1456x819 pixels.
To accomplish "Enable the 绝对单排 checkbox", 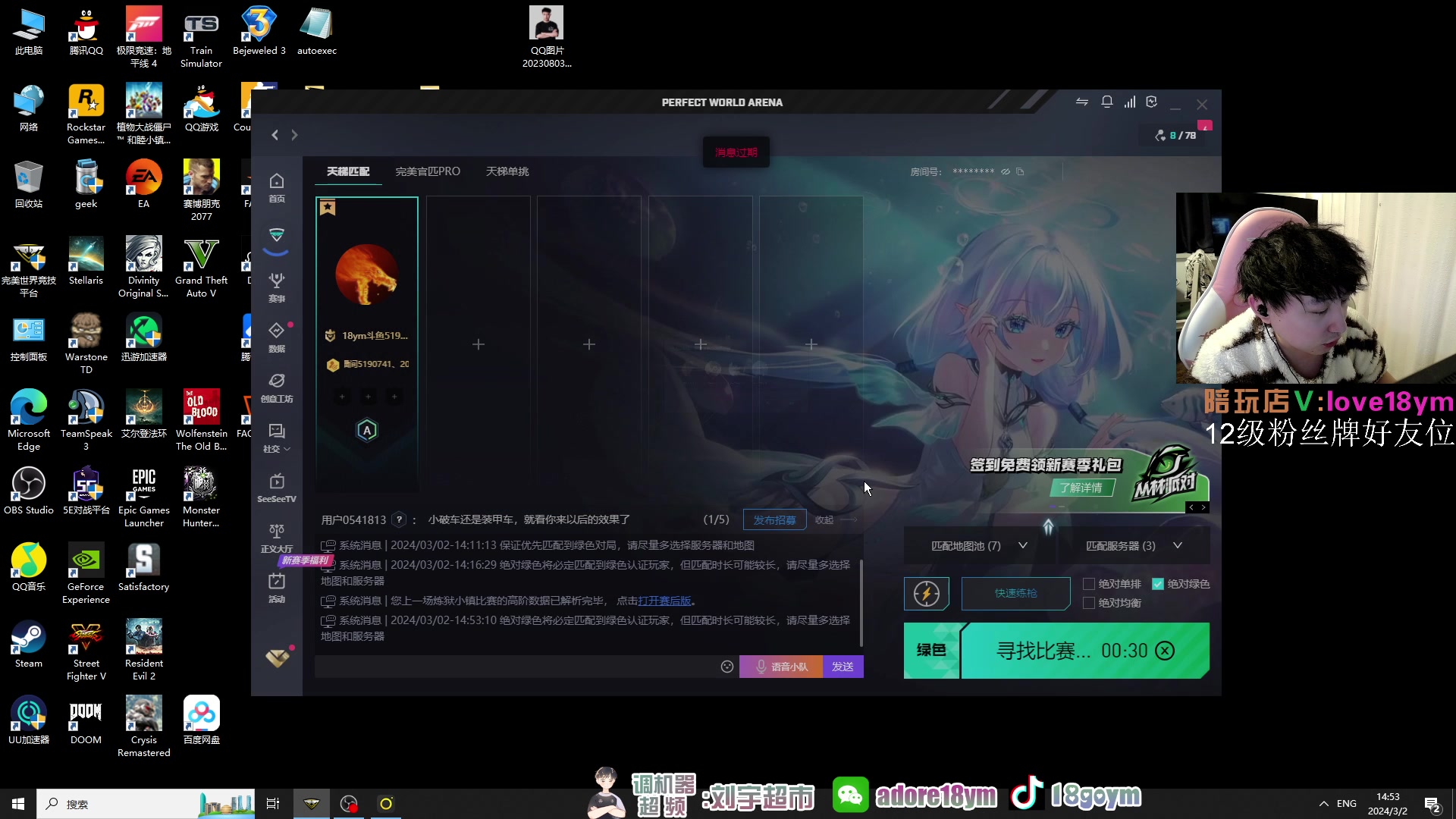I will coord(1087,583).
